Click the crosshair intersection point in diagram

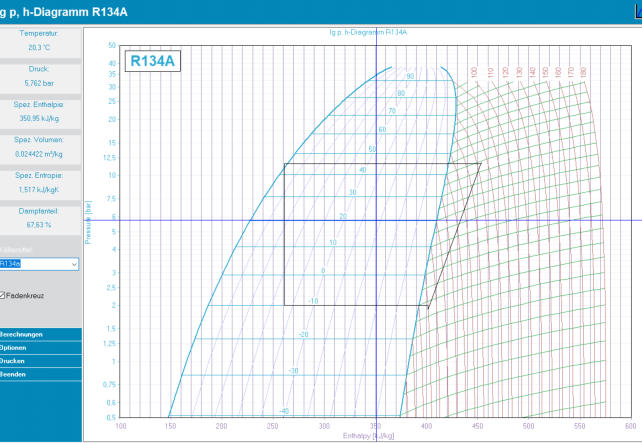pos(376,220)
